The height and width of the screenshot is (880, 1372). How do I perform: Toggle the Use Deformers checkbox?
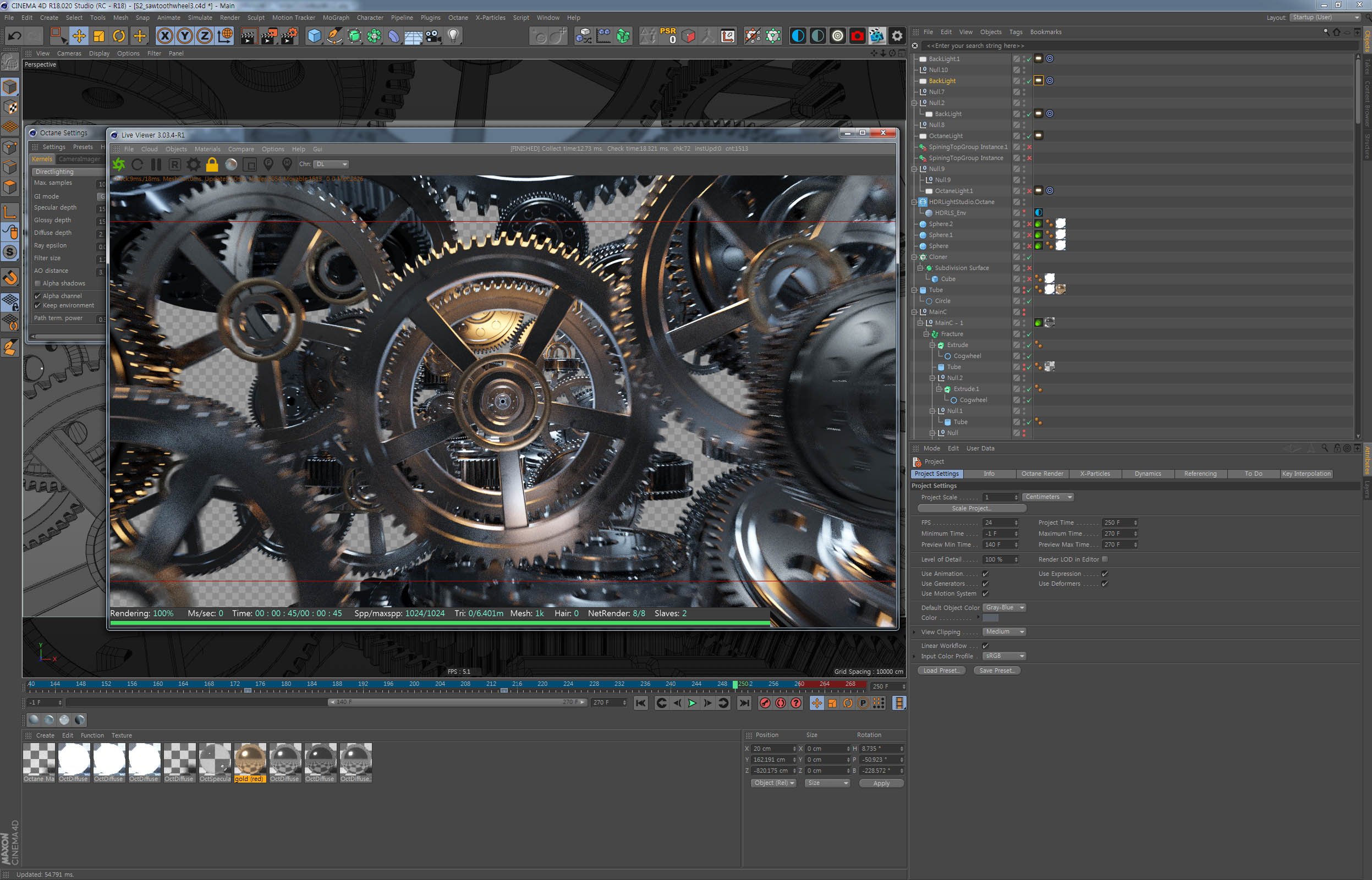(x=1105, y=584)
